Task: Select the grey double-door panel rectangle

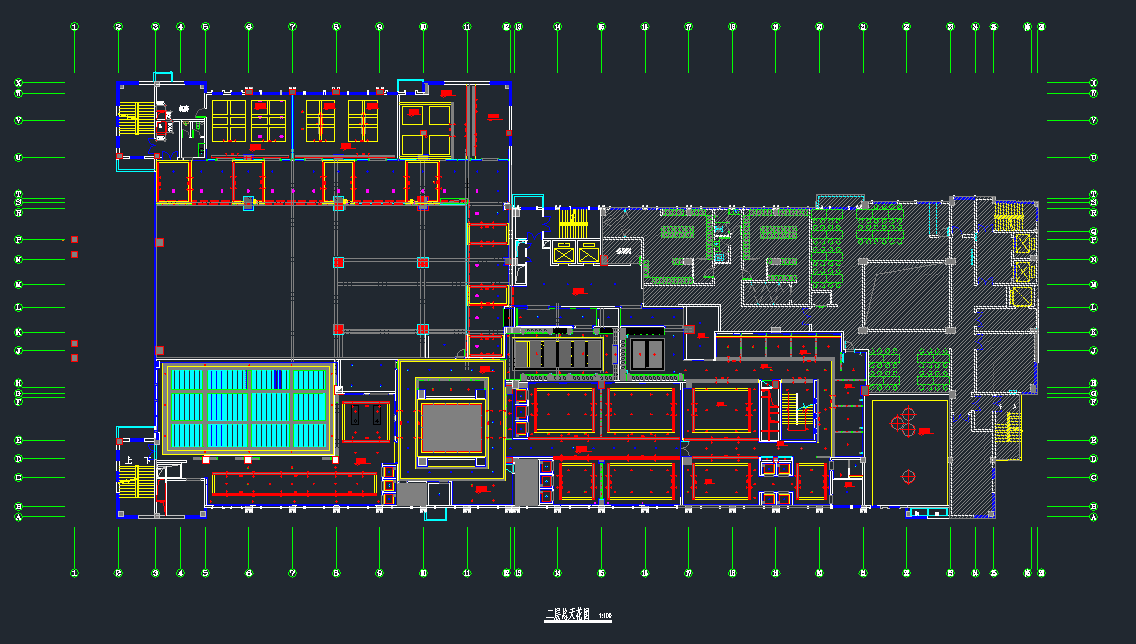Action: (646, 354)
